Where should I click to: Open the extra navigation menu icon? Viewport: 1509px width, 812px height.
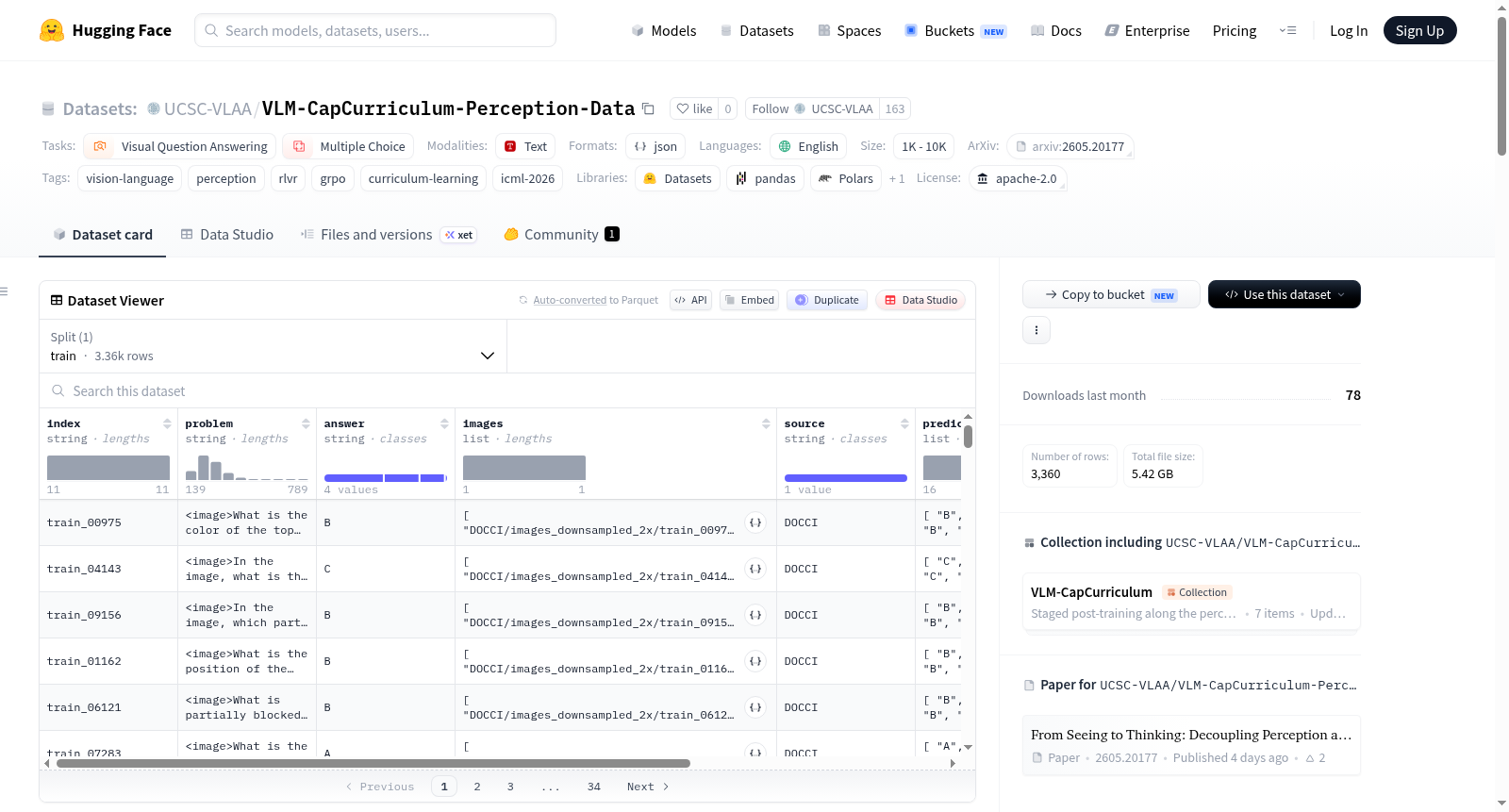[1287, 30]
